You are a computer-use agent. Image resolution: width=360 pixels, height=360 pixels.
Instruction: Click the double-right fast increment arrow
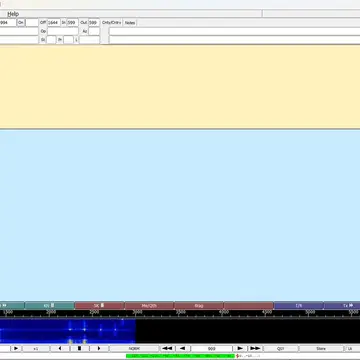click(255, 348)
